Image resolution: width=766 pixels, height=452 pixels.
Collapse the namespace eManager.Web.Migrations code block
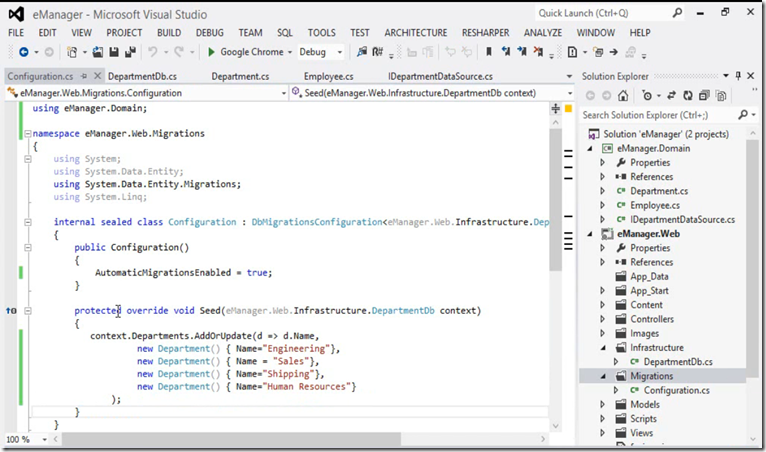tap(28, 133)
